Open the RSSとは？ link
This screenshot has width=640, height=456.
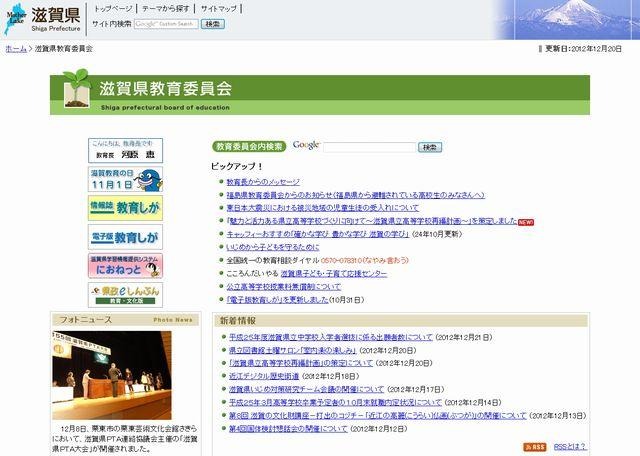pos(570,447)
